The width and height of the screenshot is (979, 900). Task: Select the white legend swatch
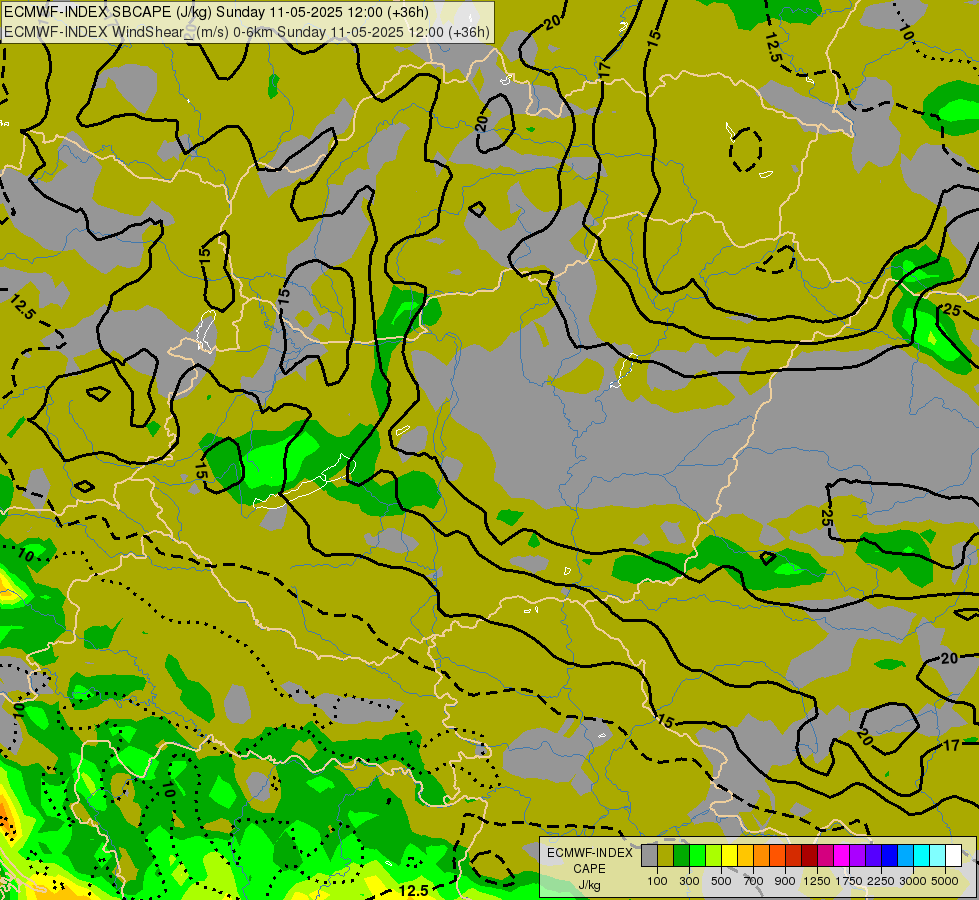[953, 856]
